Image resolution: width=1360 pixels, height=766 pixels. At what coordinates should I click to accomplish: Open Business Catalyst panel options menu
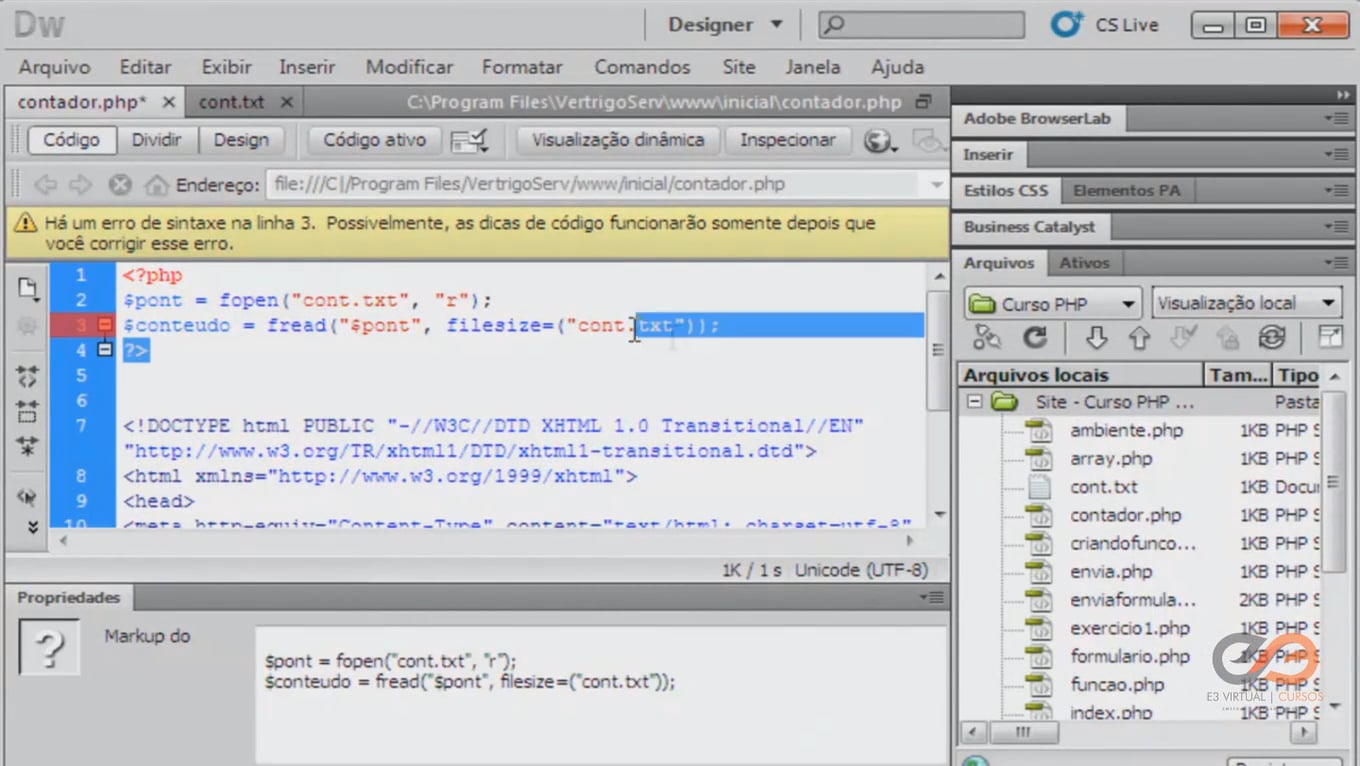point(1335,227)
